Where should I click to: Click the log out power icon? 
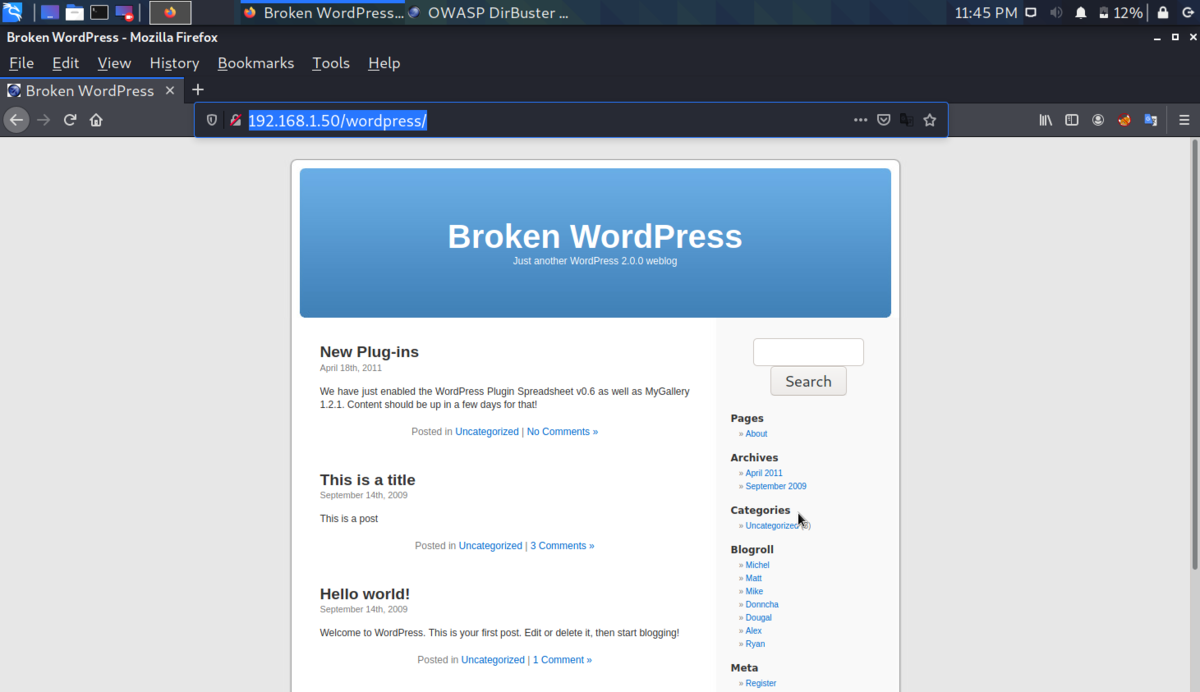click(1187, 13)
